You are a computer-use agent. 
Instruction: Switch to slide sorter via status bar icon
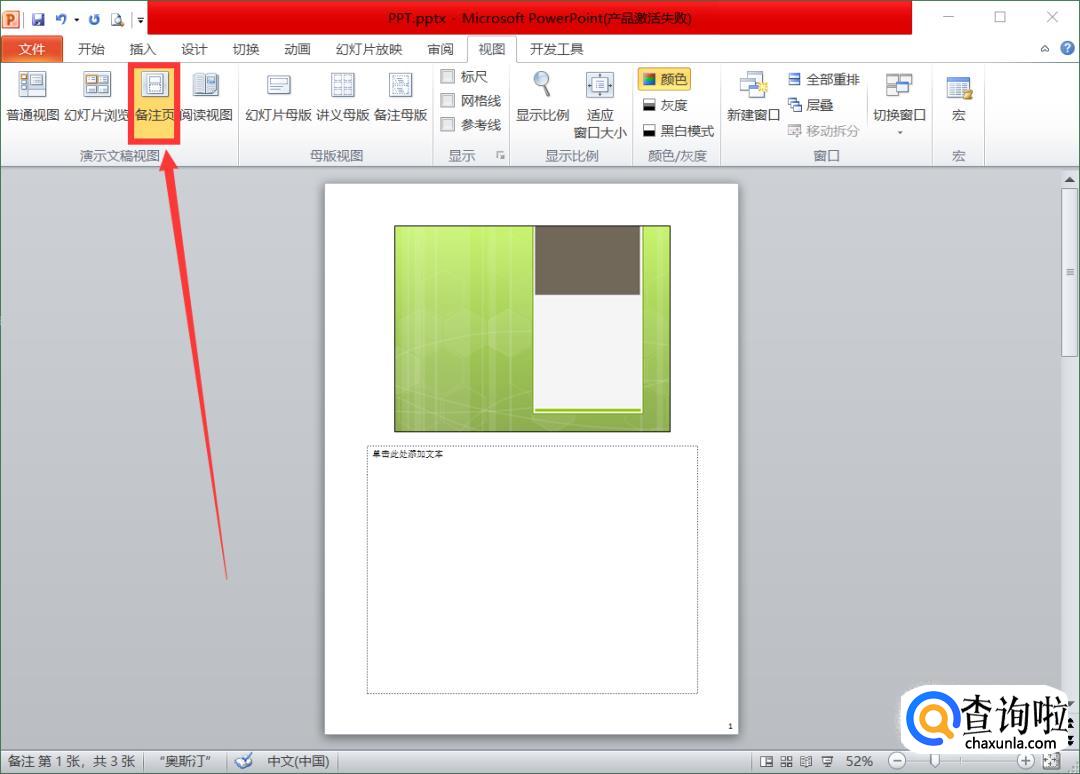coord(786,761)
